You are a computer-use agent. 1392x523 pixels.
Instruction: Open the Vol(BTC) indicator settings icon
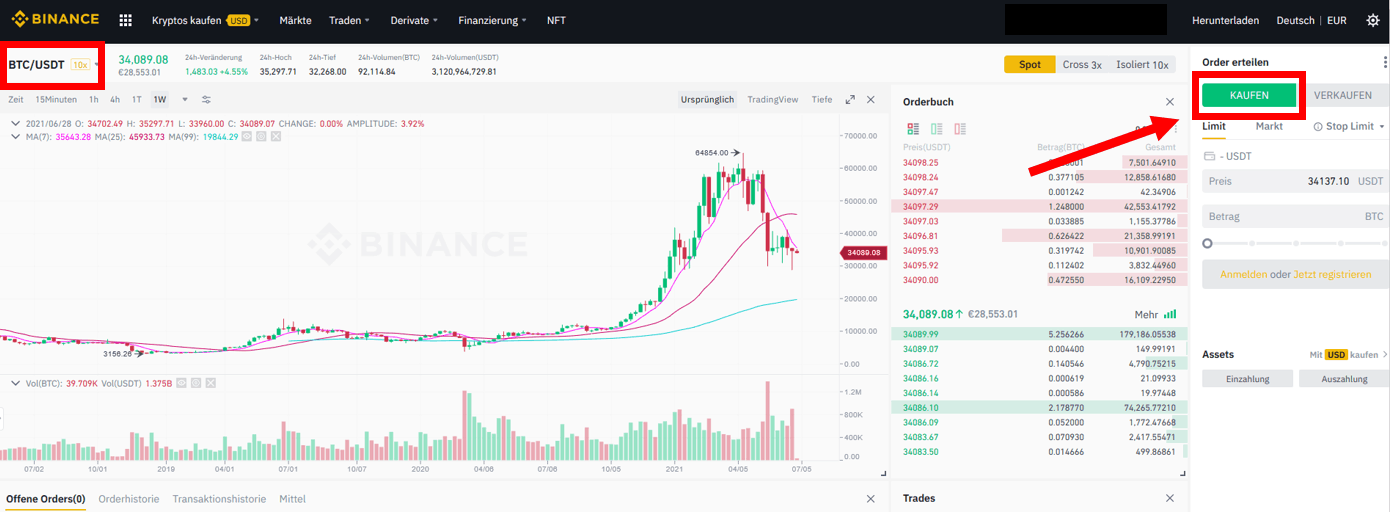[195, 382]
